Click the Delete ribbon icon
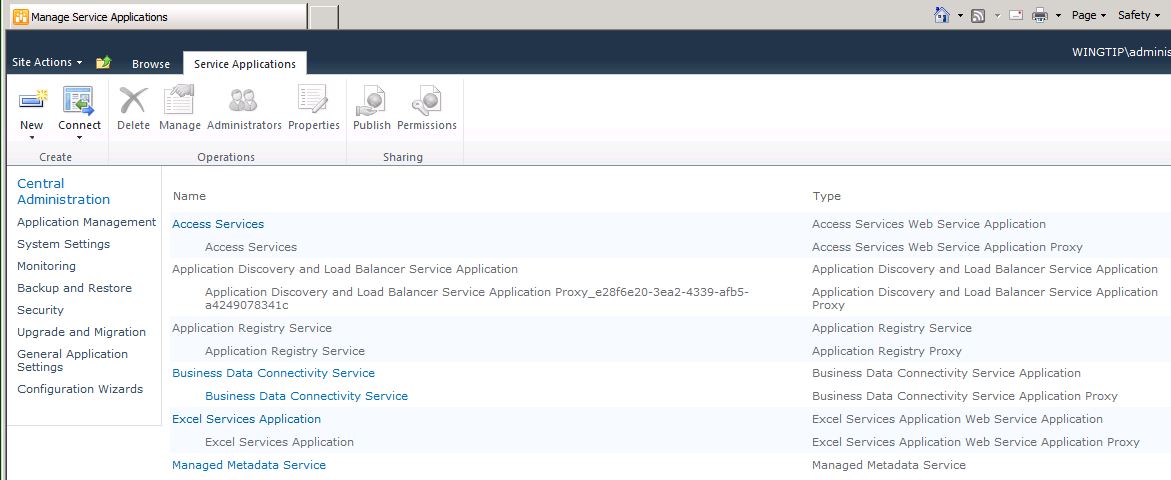The height and width of the screenshot is (480, 1171). click(x=134, y=100)
